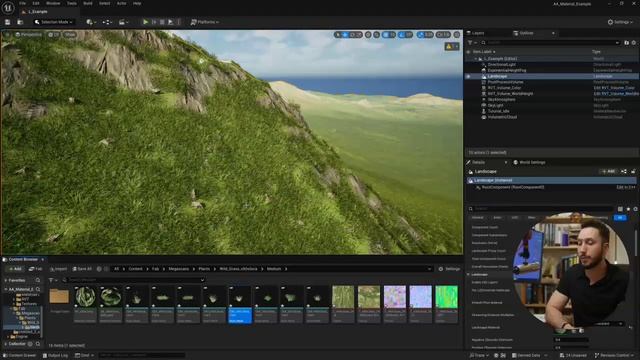640x360 pixels.
Task: Select ExponentialHeightFog in the Outliner
Action: pyautogui.click(x=507, y=70)
